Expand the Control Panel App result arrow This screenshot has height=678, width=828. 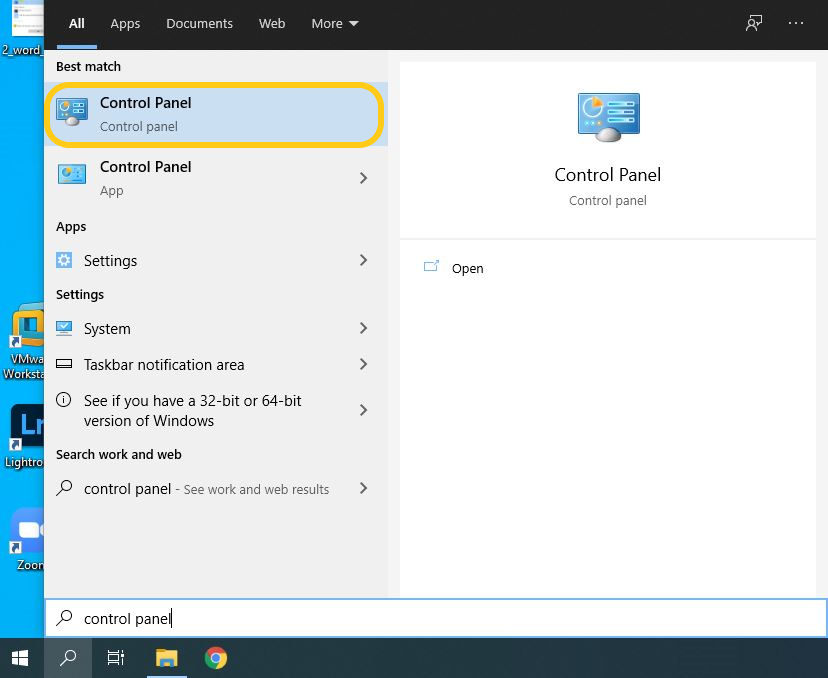363,178
